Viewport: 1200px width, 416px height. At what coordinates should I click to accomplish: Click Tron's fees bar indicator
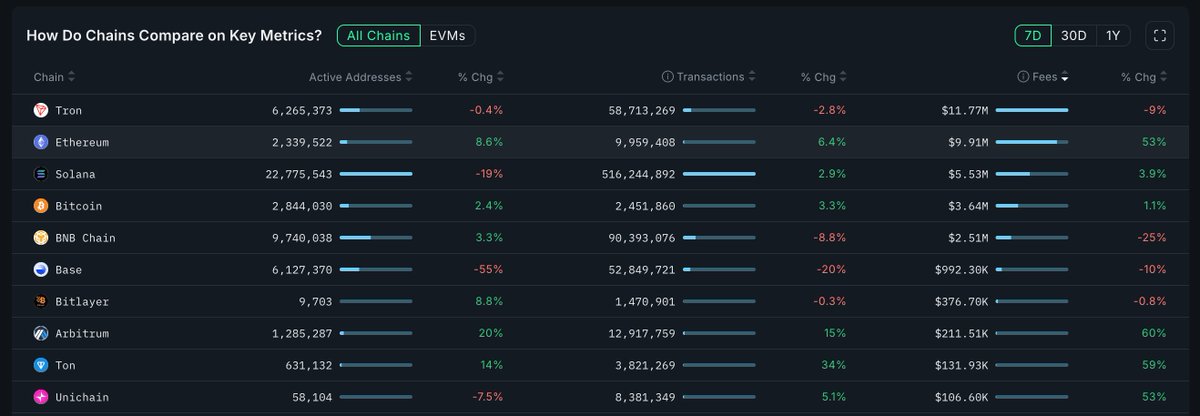pos(1032,110)
